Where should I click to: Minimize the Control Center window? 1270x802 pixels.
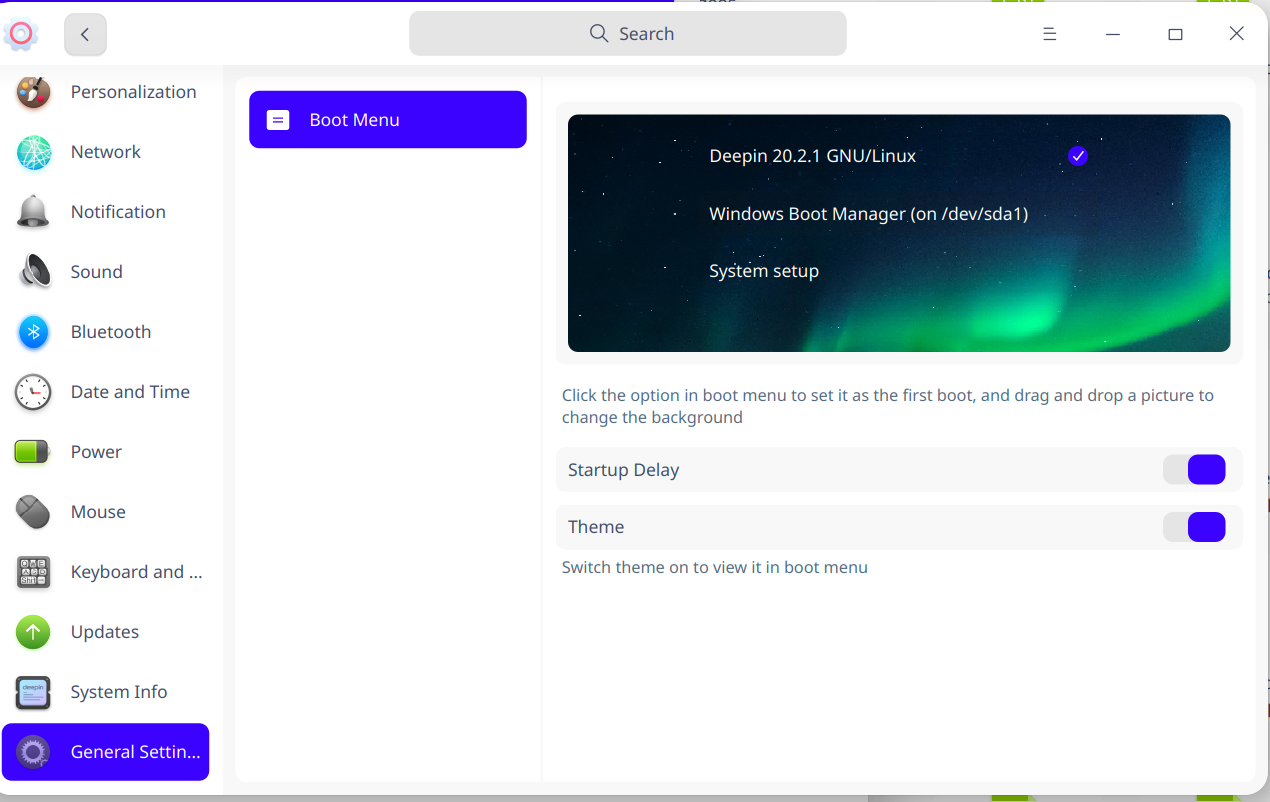point(1113,34)
